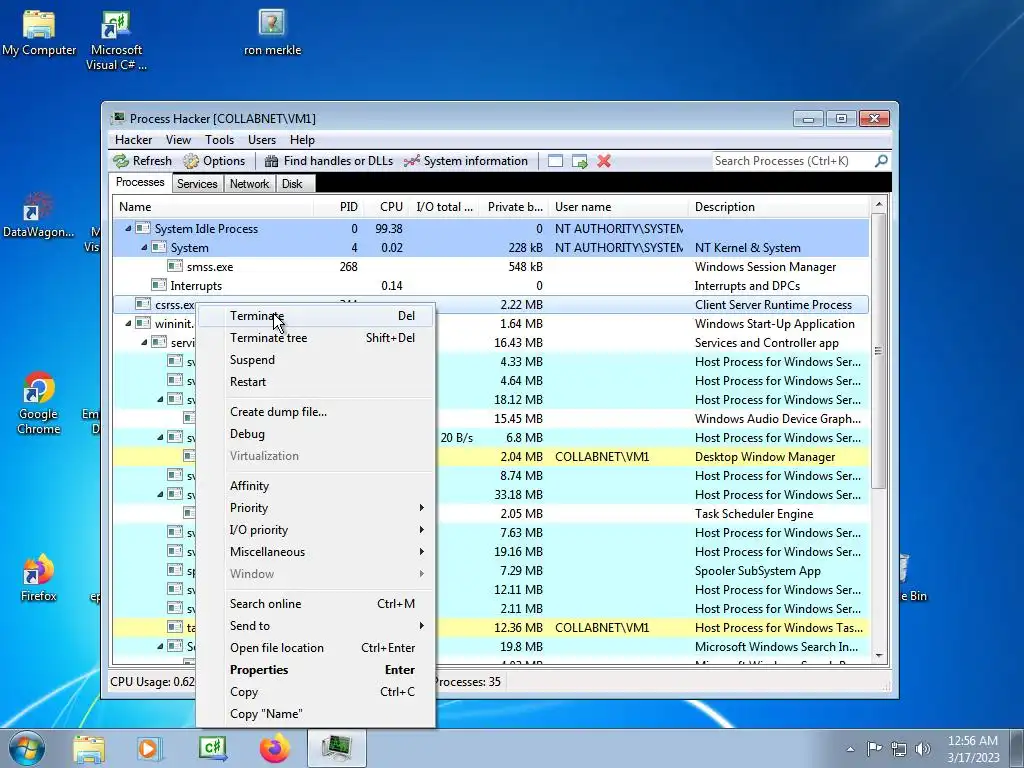Open the Firefox desktop shortcut

[x=39, y=577]
